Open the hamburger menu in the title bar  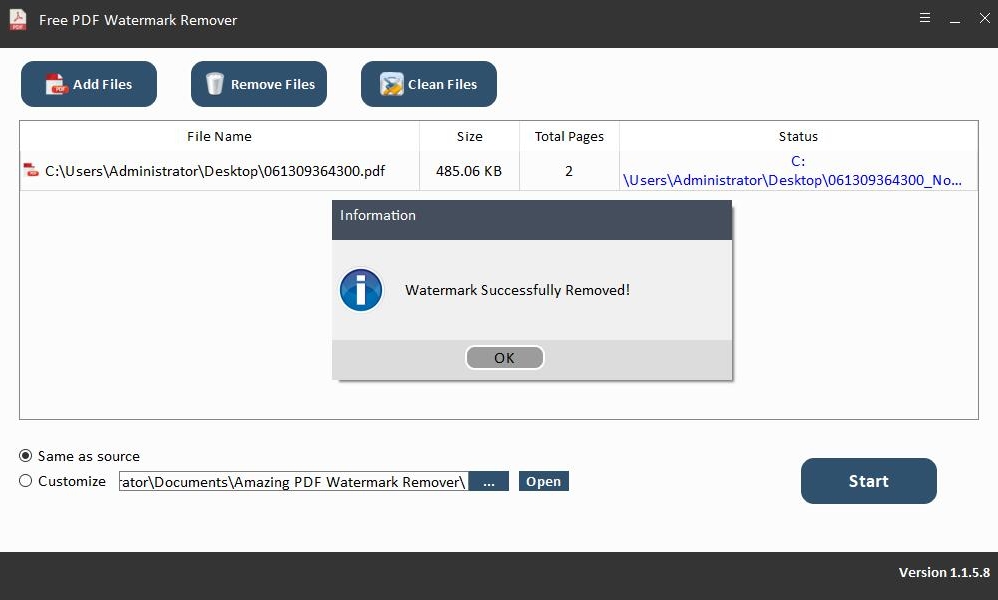924,18
